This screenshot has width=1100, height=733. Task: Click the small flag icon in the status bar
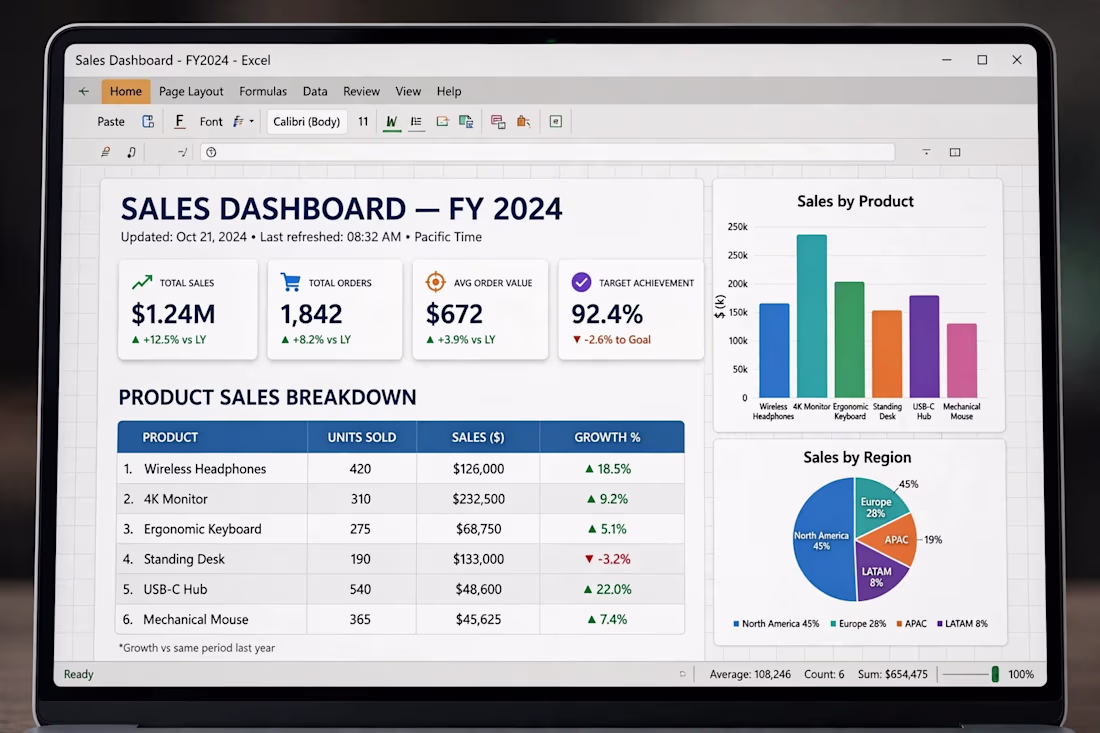pos(682,674)
